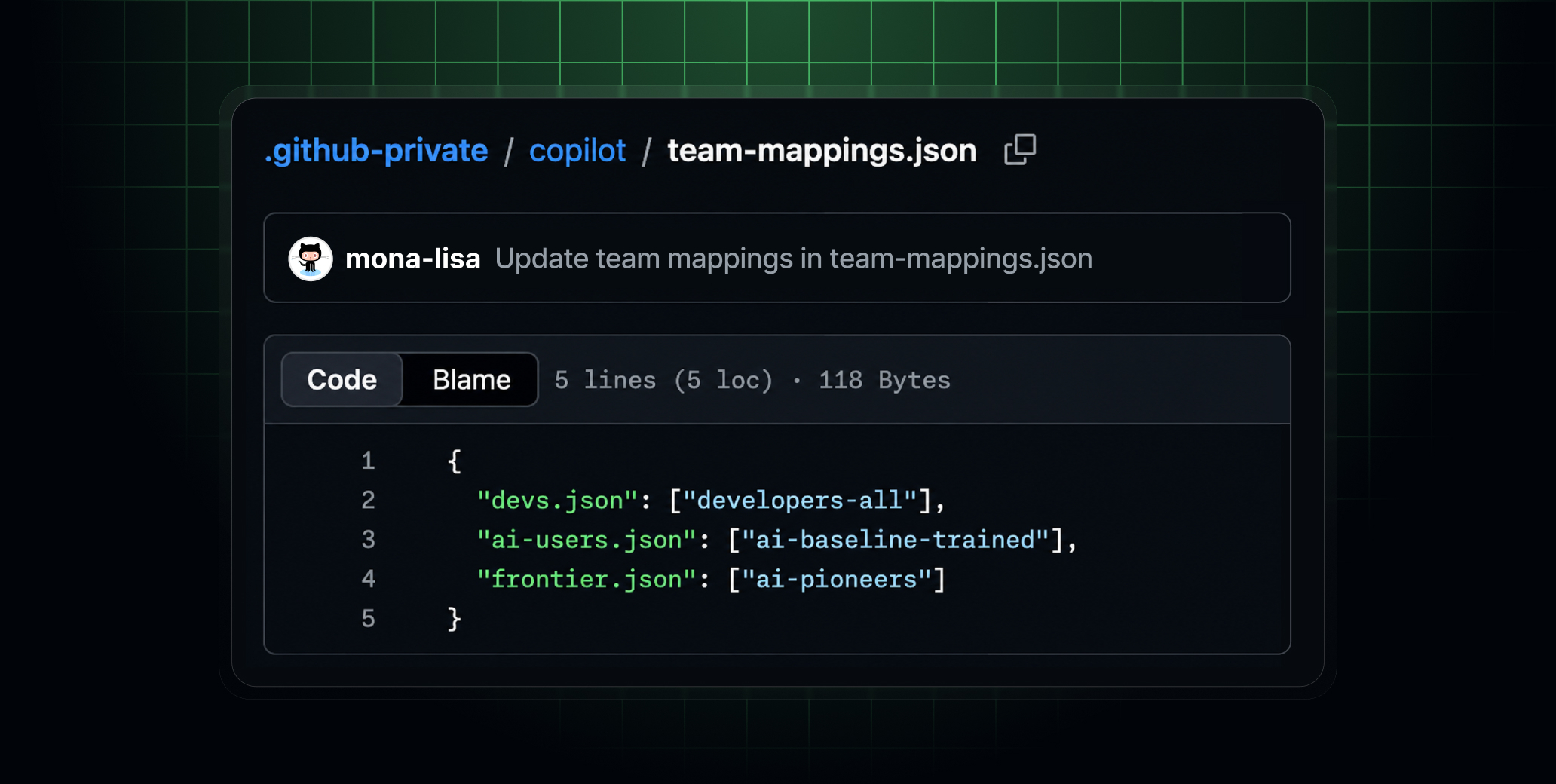Open the .github-private repository link

pos(376,151)
